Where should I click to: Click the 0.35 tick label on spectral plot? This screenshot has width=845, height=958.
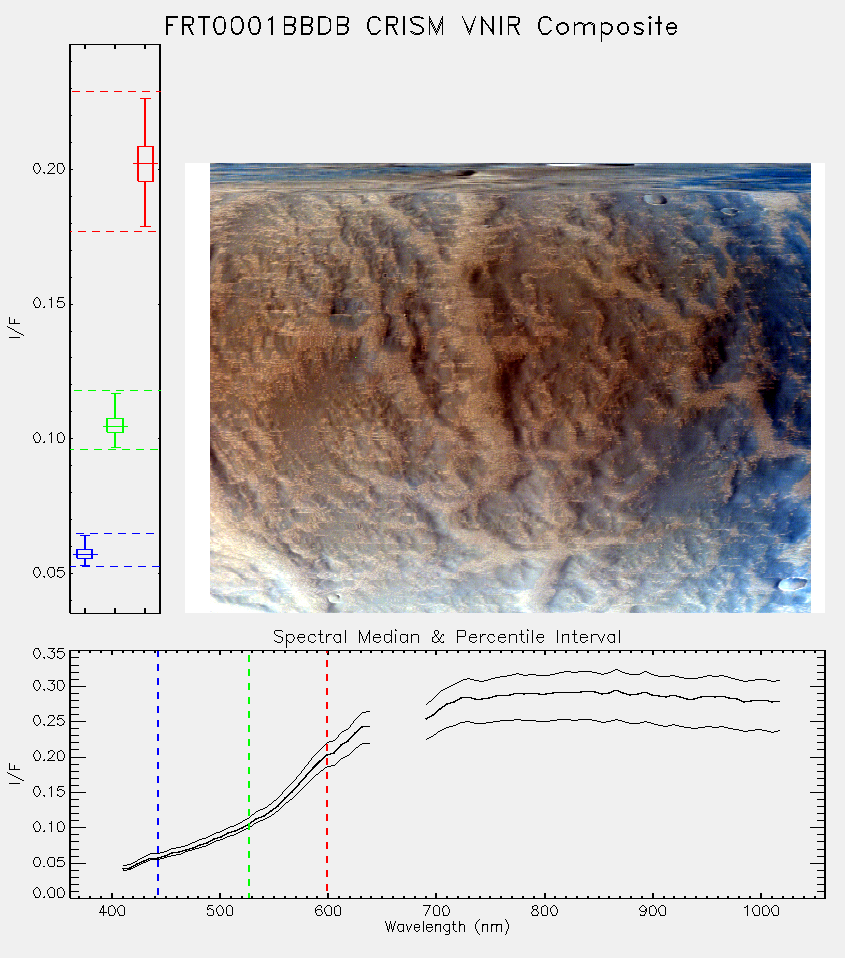coord(49,654)
